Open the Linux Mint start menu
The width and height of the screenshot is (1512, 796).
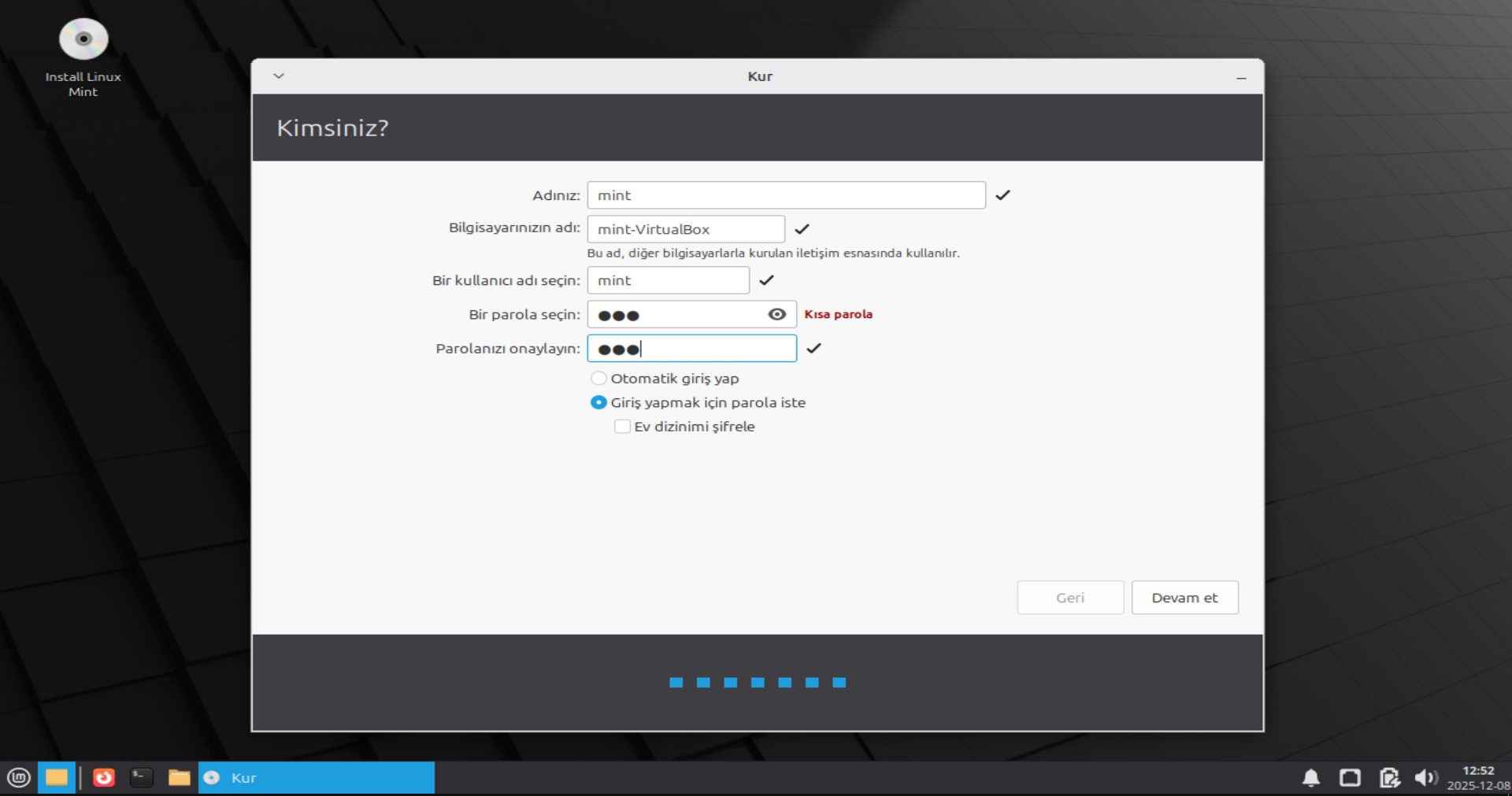[18, 778]
